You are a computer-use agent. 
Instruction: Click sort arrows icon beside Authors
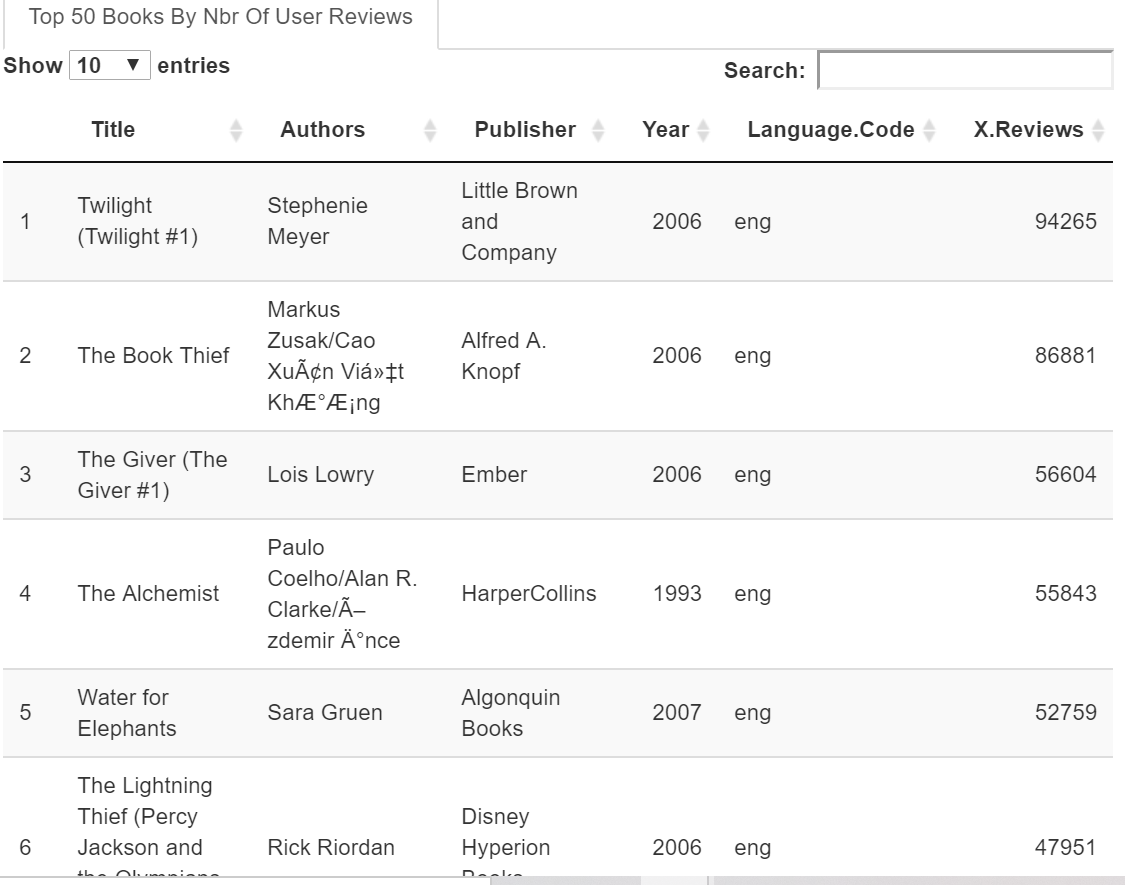pos(430,130)
